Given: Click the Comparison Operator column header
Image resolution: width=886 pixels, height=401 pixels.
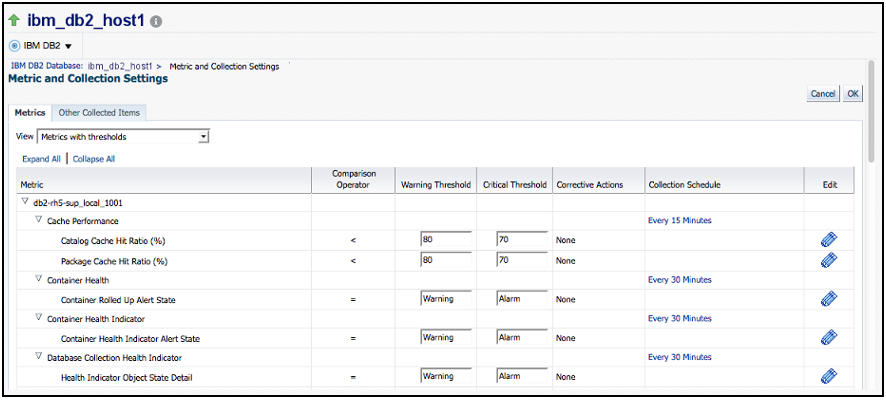Looking at the screenshot, I should [354, 180].
